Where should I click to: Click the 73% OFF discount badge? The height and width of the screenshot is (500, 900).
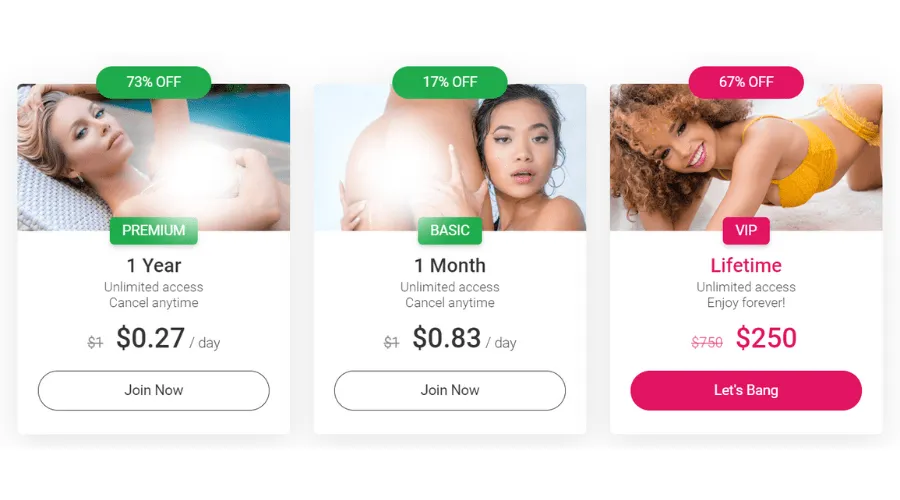[x=153, y=82]
